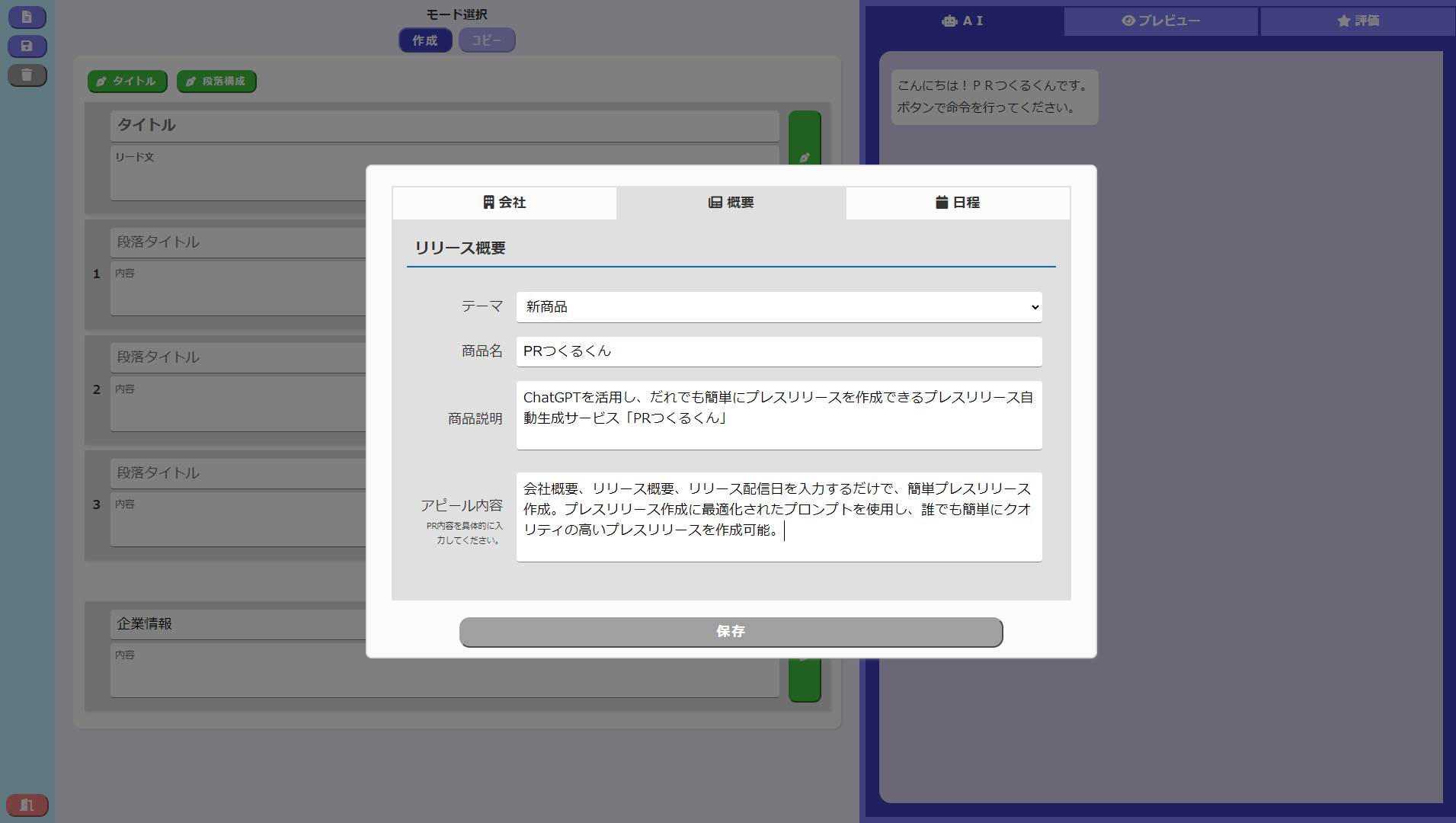Click the green タイトル generate button
Image resolution: width=1456 pixels, height=823 pixels.
point(127,82)
